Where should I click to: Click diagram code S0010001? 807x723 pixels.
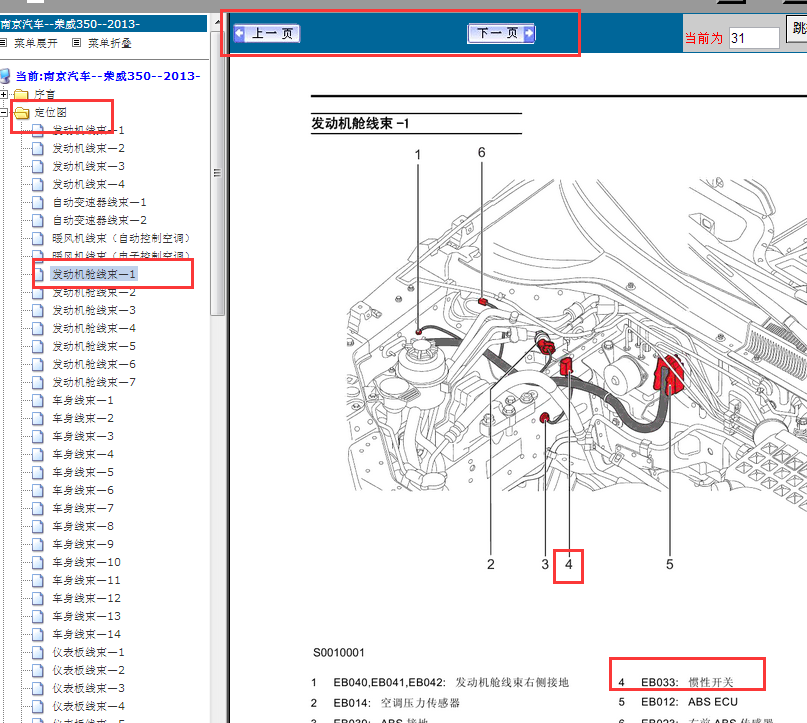pyautogui.click(x=339, y=653)
